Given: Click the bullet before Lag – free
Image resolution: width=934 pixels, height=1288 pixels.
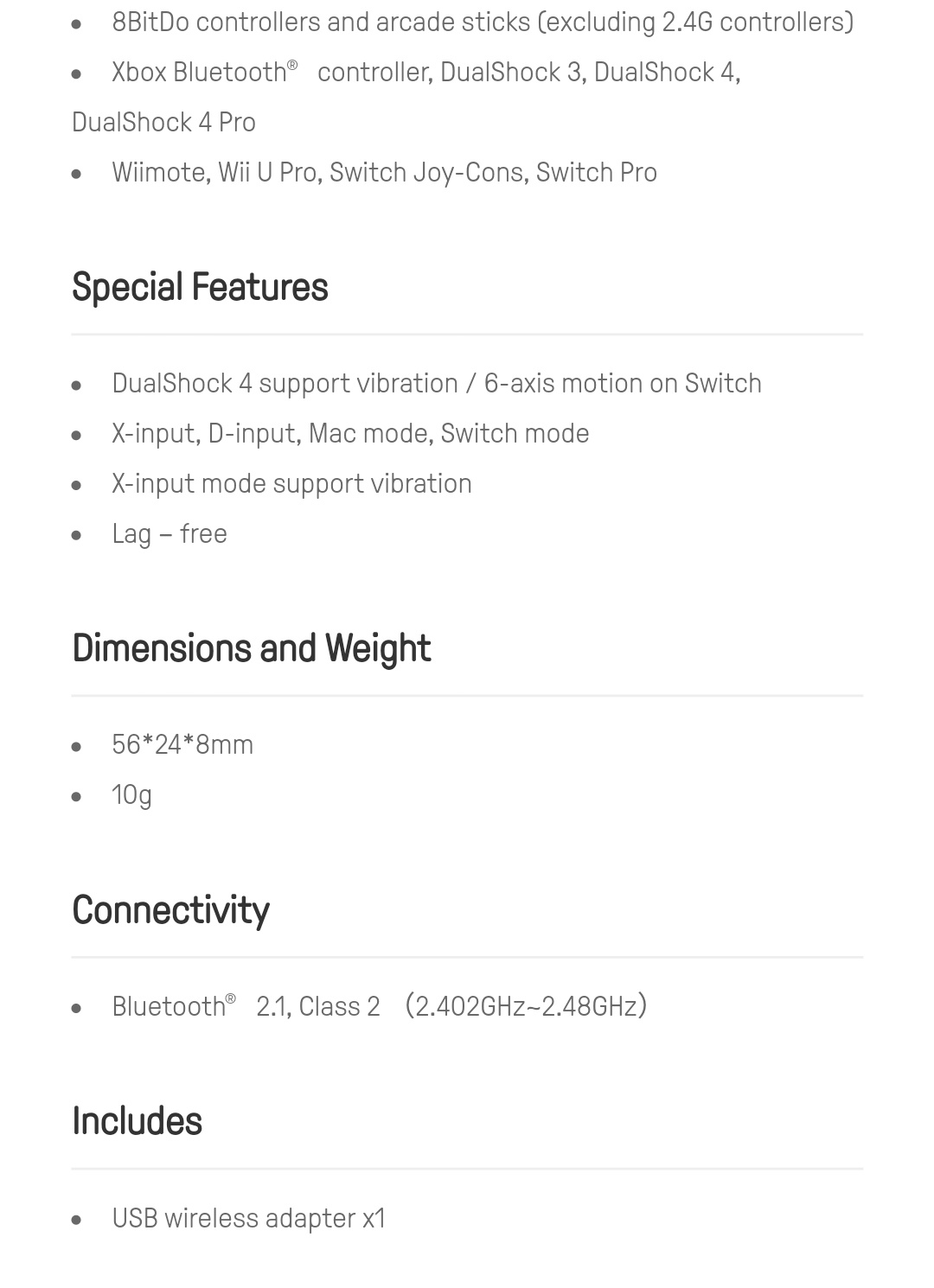Looking at the screenshot, I should (x=77, y=536).
